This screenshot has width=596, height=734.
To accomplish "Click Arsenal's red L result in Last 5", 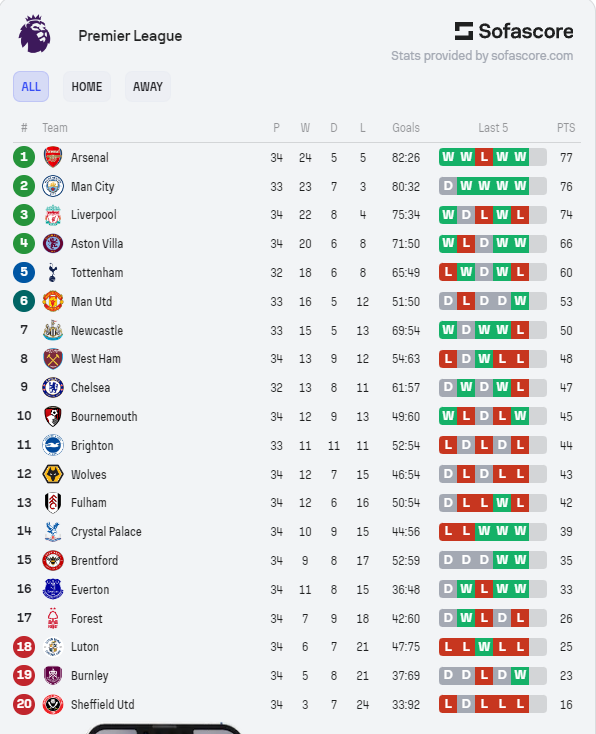I will click(x=484, y=157).
